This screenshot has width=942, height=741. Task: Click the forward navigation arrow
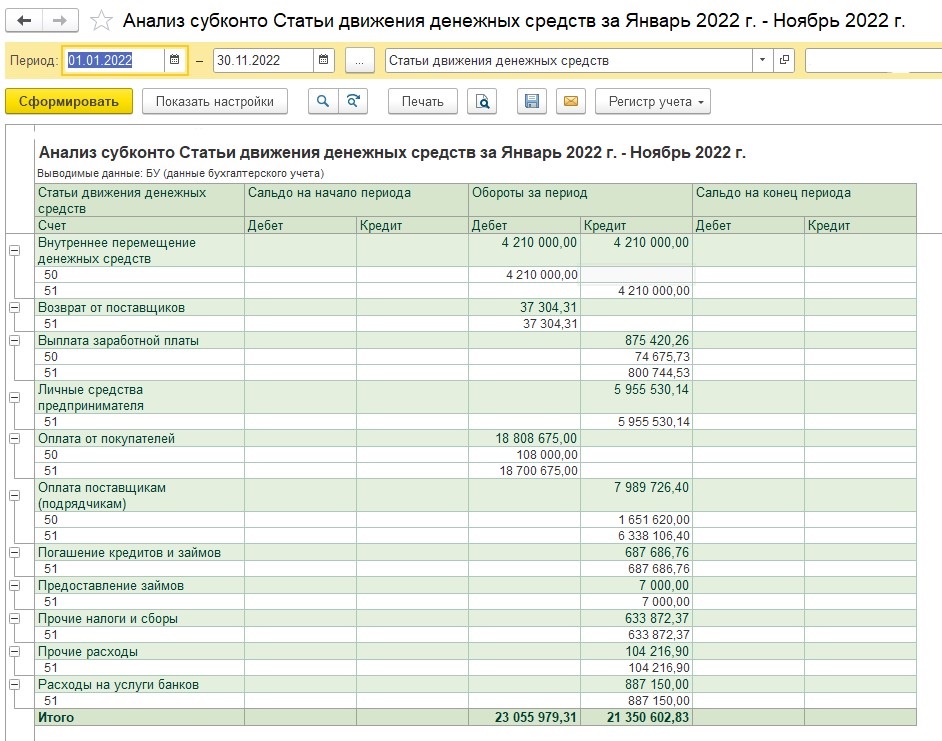click(60, 21)
